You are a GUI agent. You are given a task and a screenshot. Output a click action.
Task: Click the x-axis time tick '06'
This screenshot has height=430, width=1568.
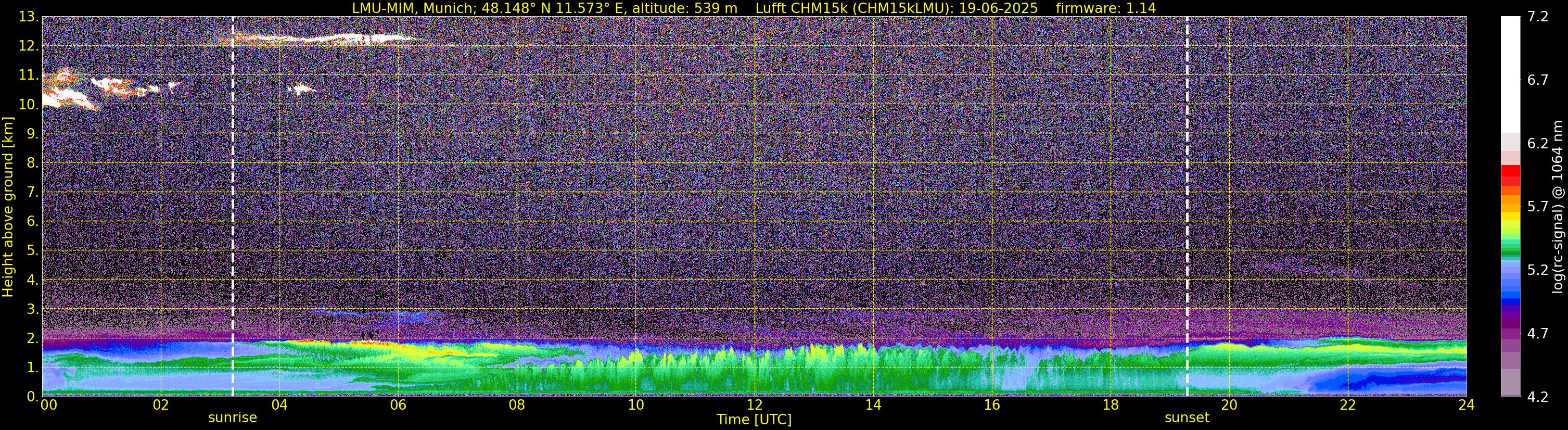pyautogui.click(x=398, y=405)
